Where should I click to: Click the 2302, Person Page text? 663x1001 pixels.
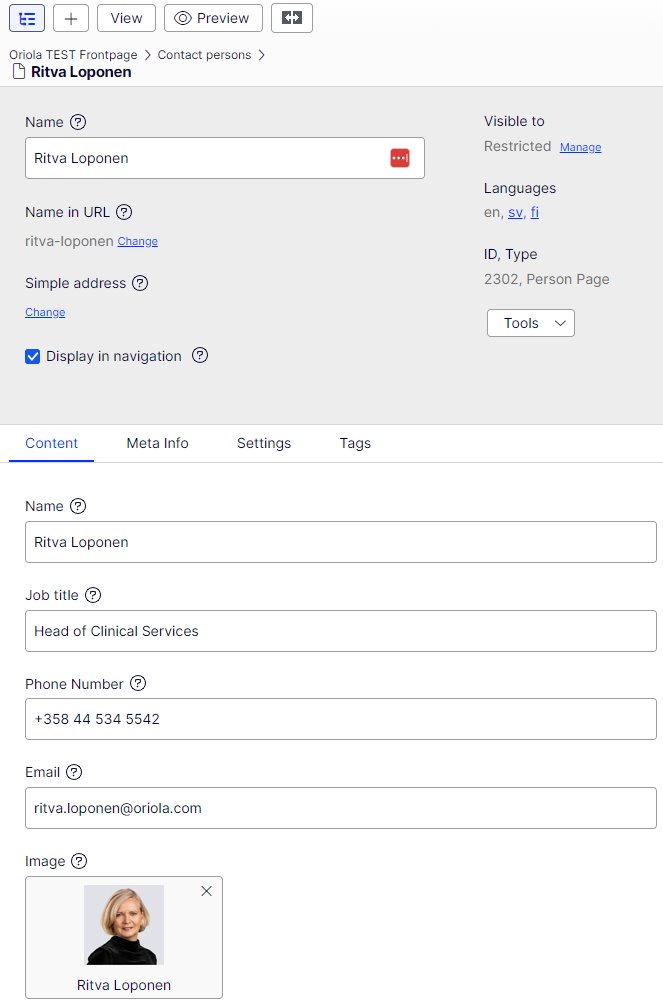point(546,279)
